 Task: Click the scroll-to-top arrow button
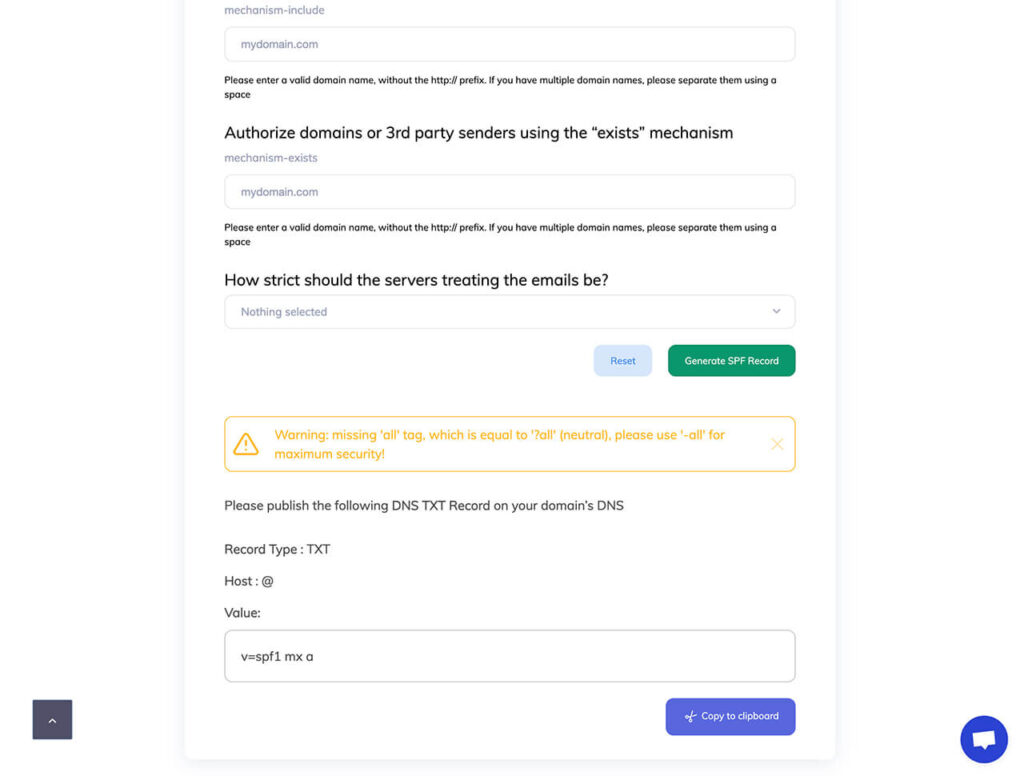coord(52,719)
